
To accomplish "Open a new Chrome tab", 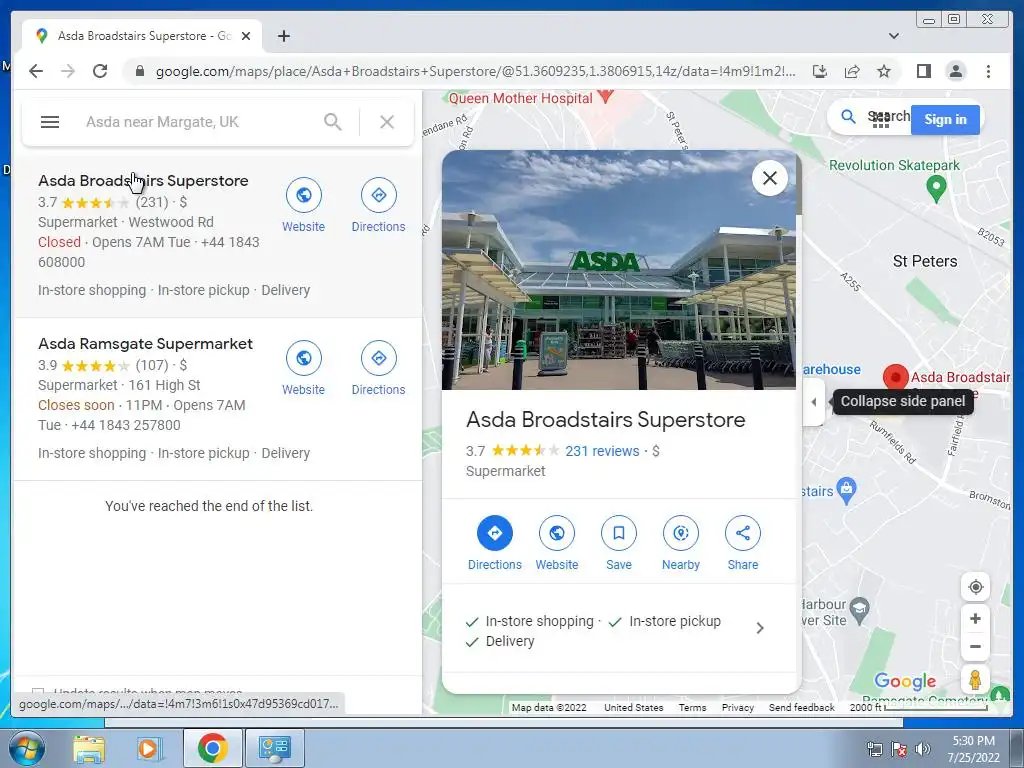I will (283, 36).
